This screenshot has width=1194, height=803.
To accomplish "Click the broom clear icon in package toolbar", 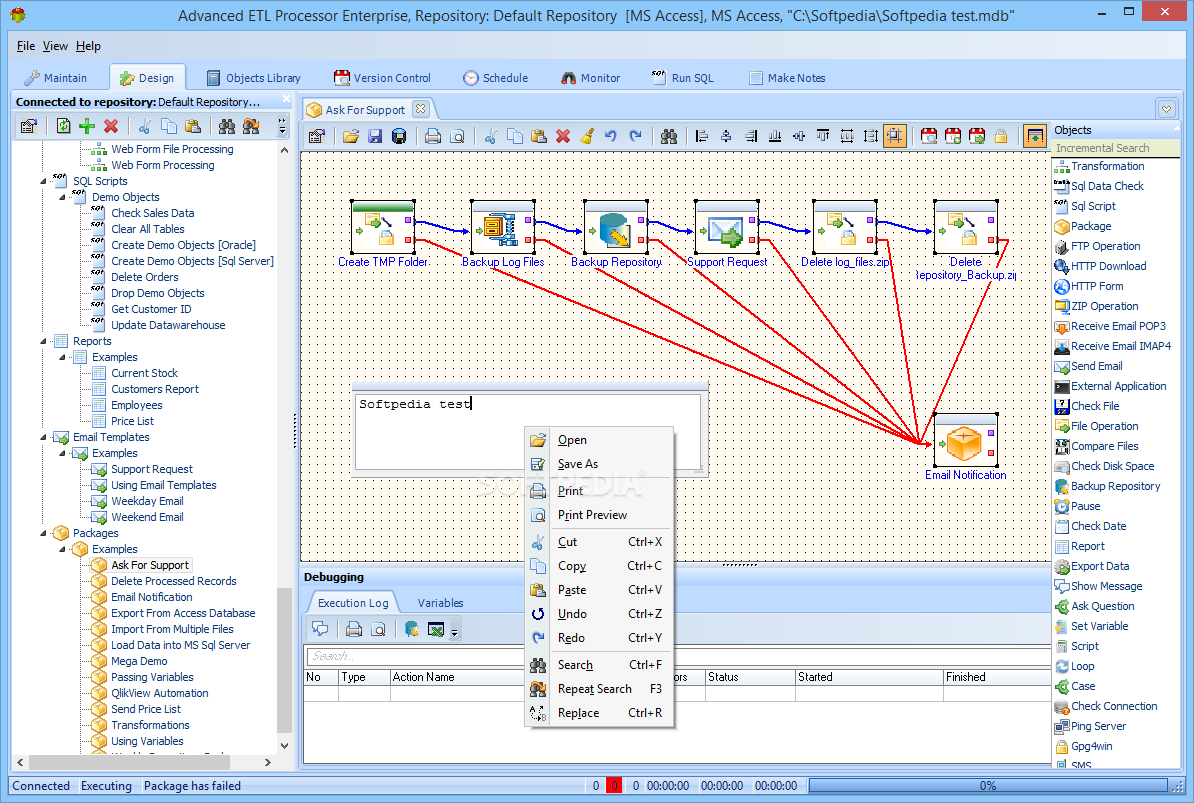I will (x=587, y=137).
